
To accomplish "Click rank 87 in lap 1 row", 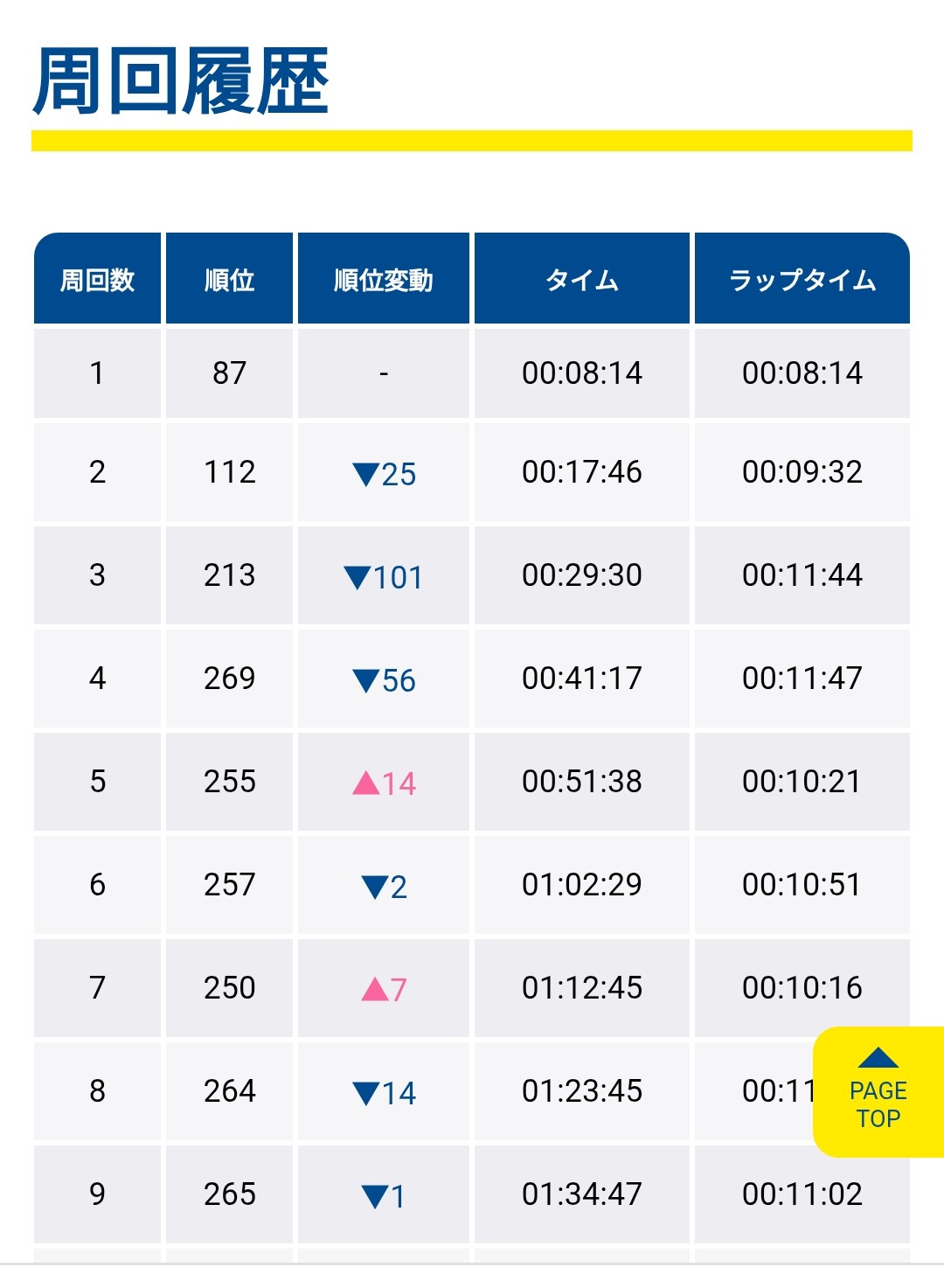I will click(x=229, y=373).
